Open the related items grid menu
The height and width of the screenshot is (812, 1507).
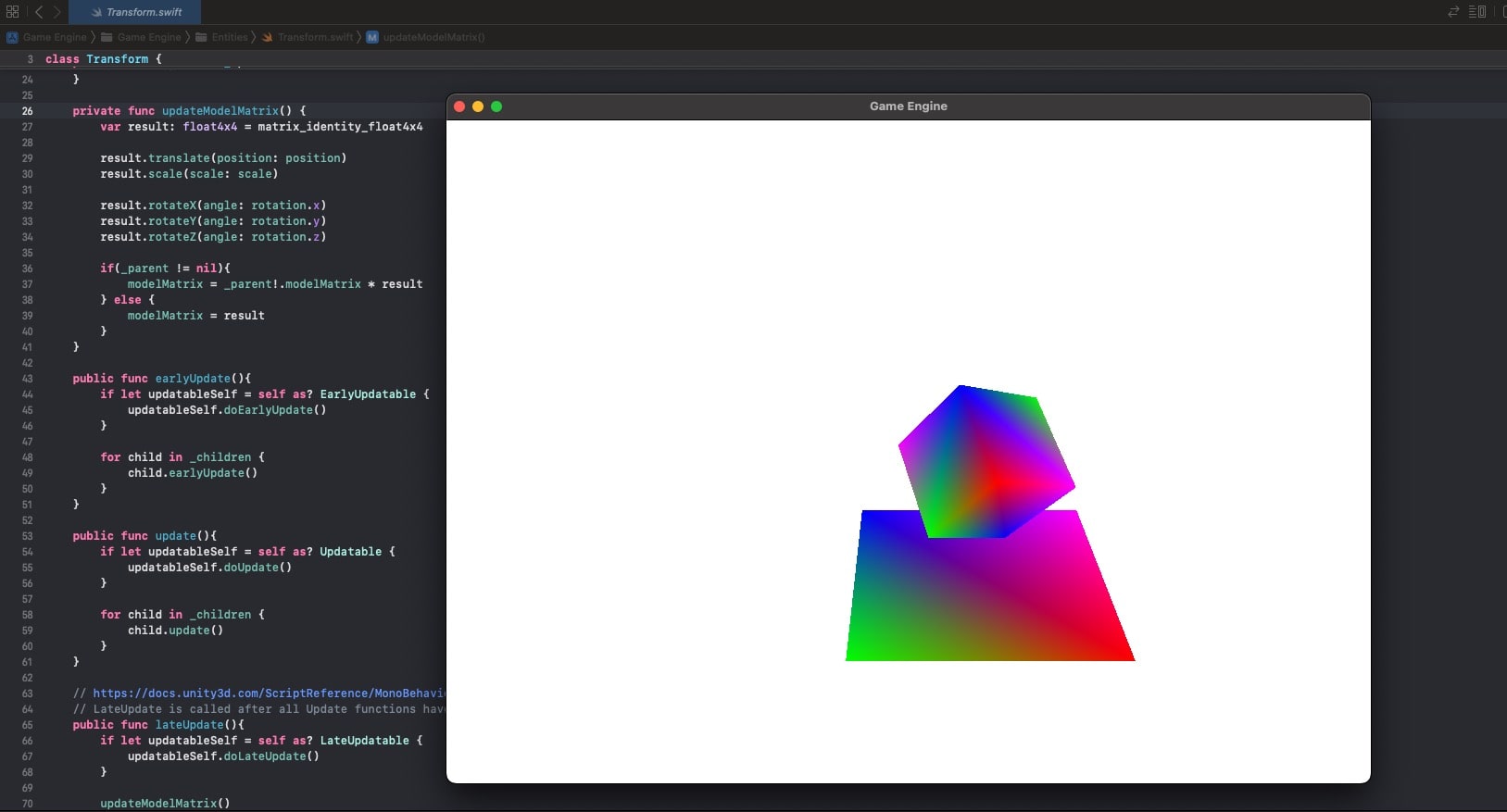pyautogui.click(x=12, y=12)
